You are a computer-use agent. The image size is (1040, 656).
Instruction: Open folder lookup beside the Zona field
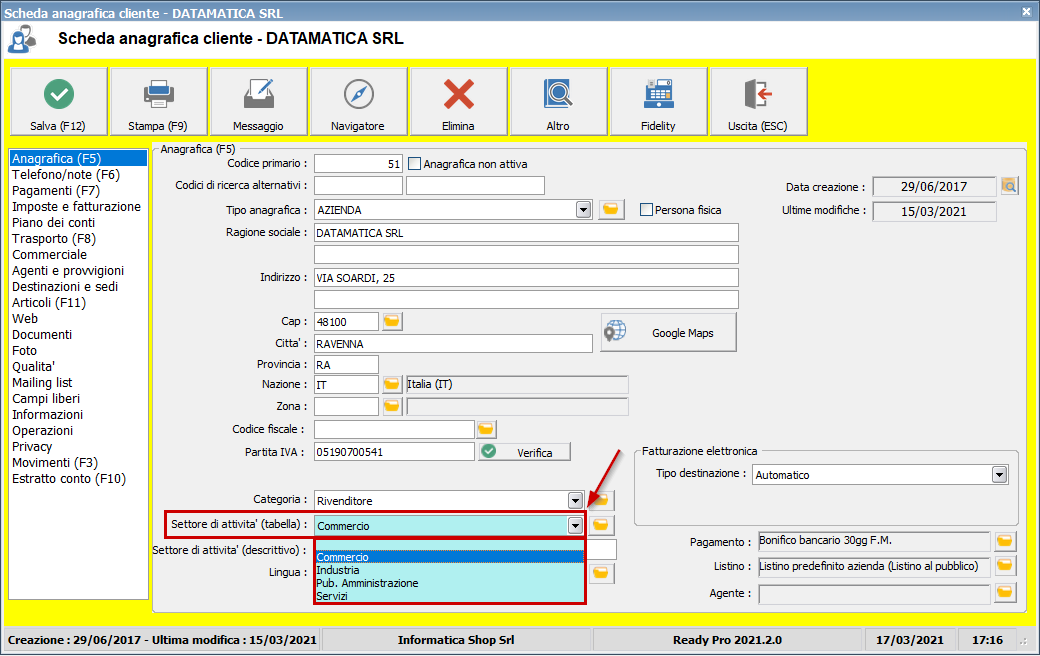pyautogui.click(x=392, y=406)
